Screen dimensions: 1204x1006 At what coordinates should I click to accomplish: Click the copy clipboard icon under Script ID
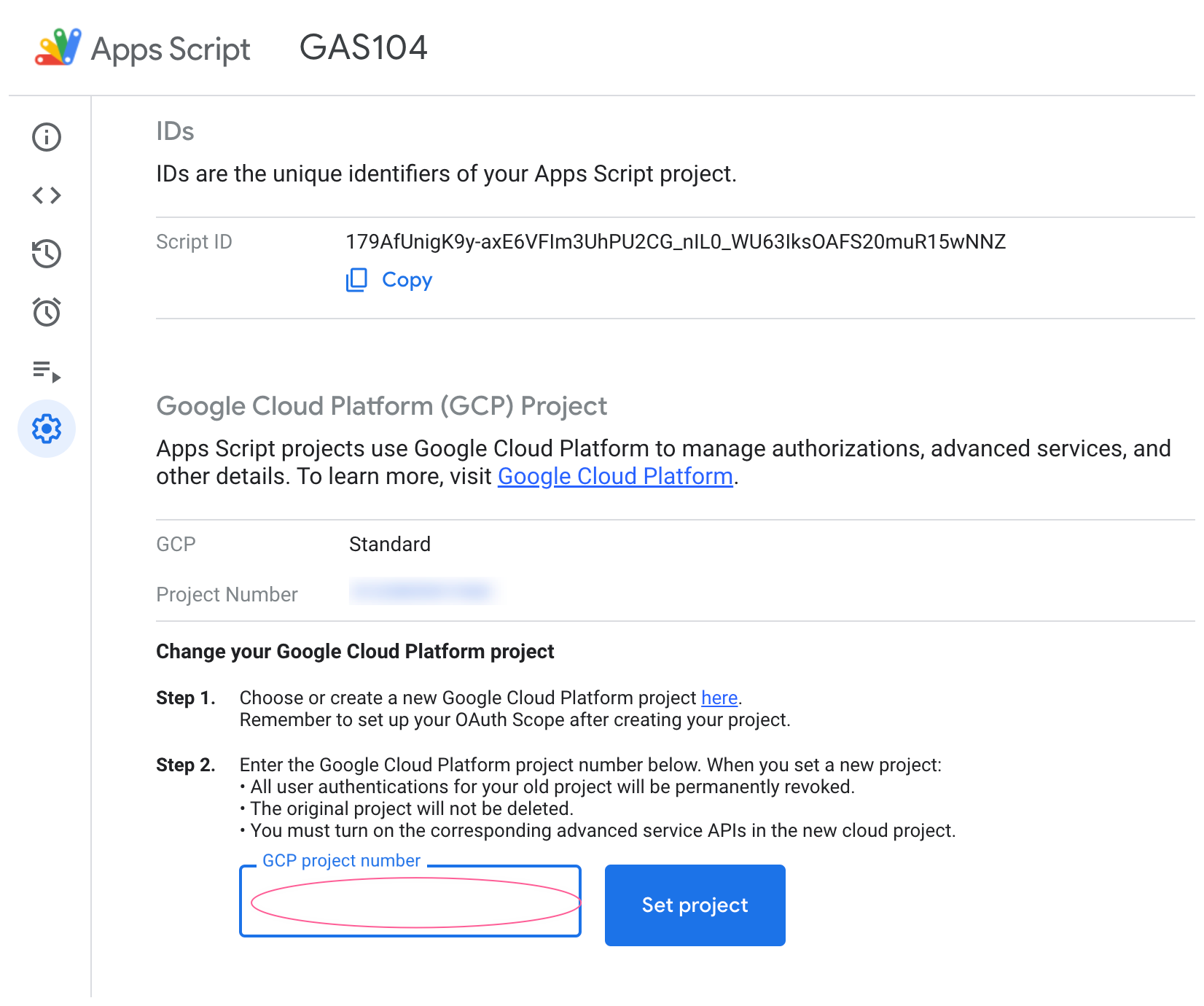(x=356, y=280)
